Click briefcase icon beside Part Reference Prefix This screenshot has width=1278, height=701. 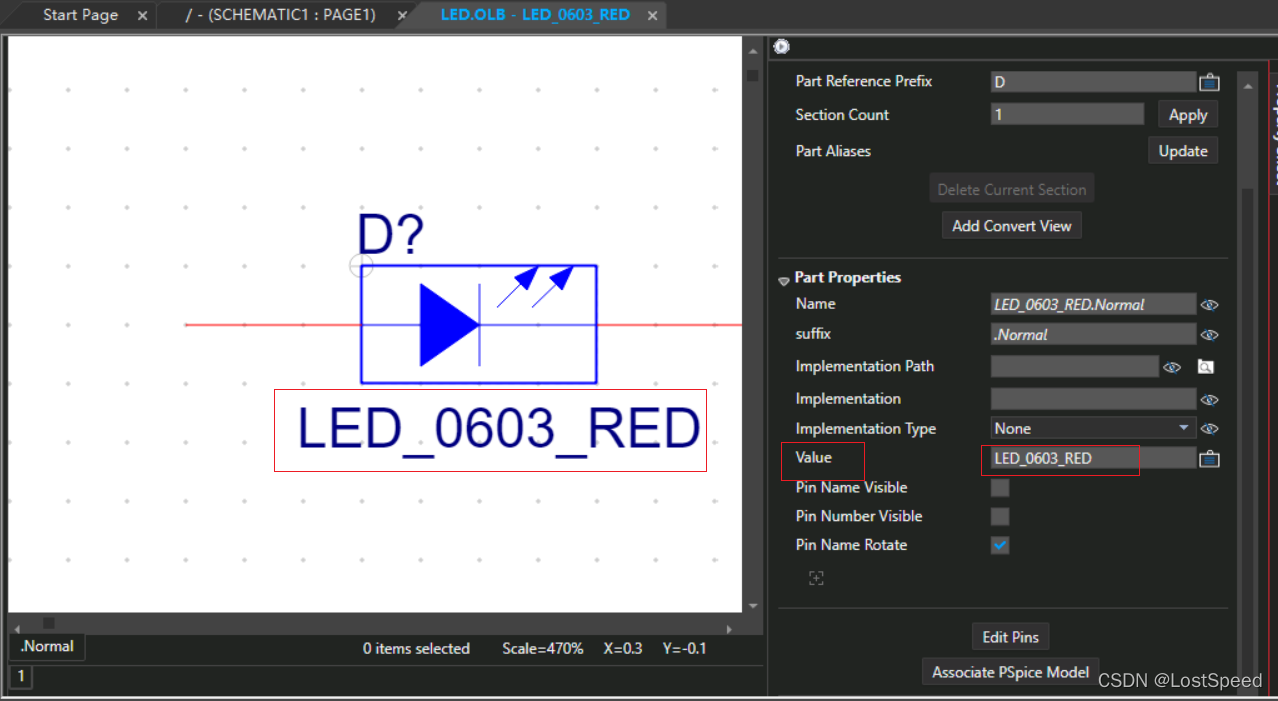1209,82
